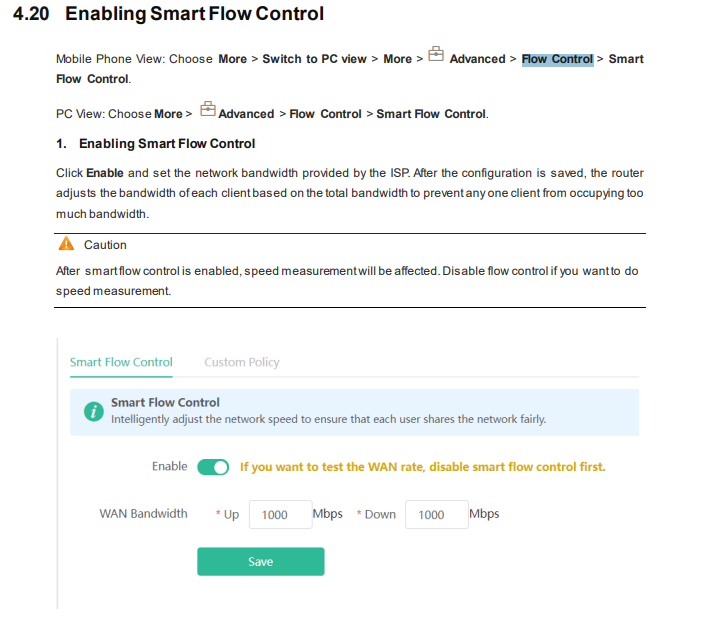The image size is (711, 639).
Task: Click the bold Smart Flow Control banner title
Action: [x=165, y=402]
